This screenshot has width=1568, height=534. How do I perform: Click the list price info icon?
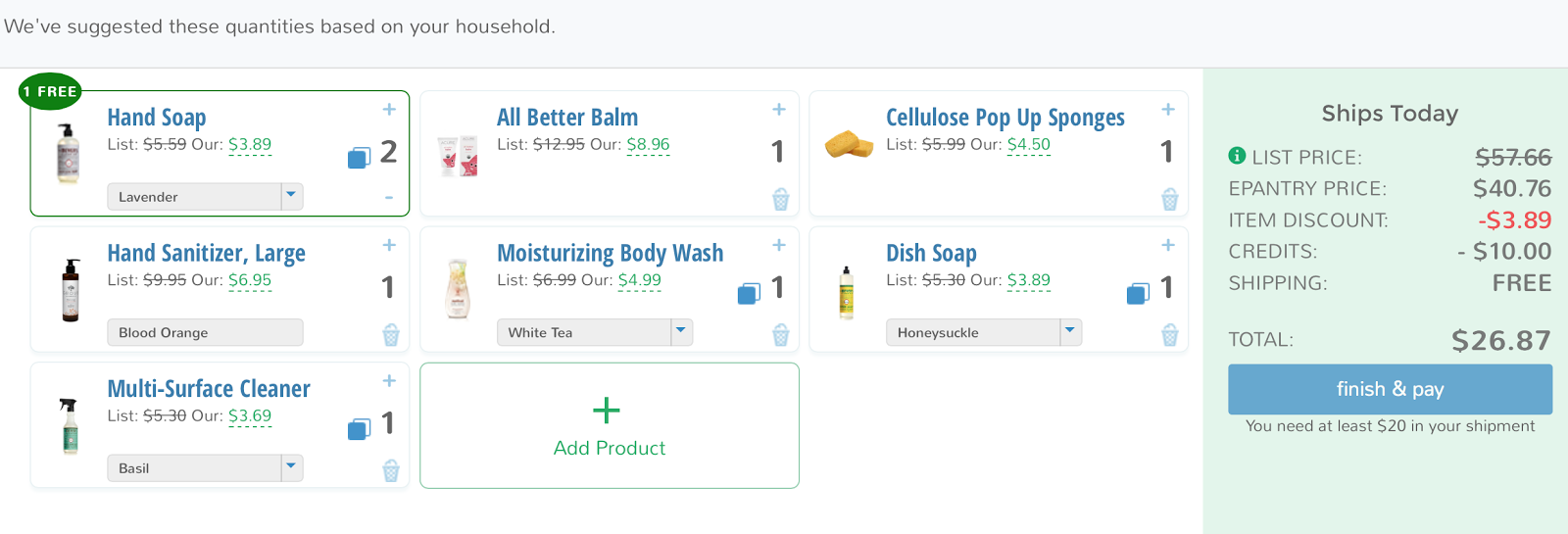pos(1237,156)
